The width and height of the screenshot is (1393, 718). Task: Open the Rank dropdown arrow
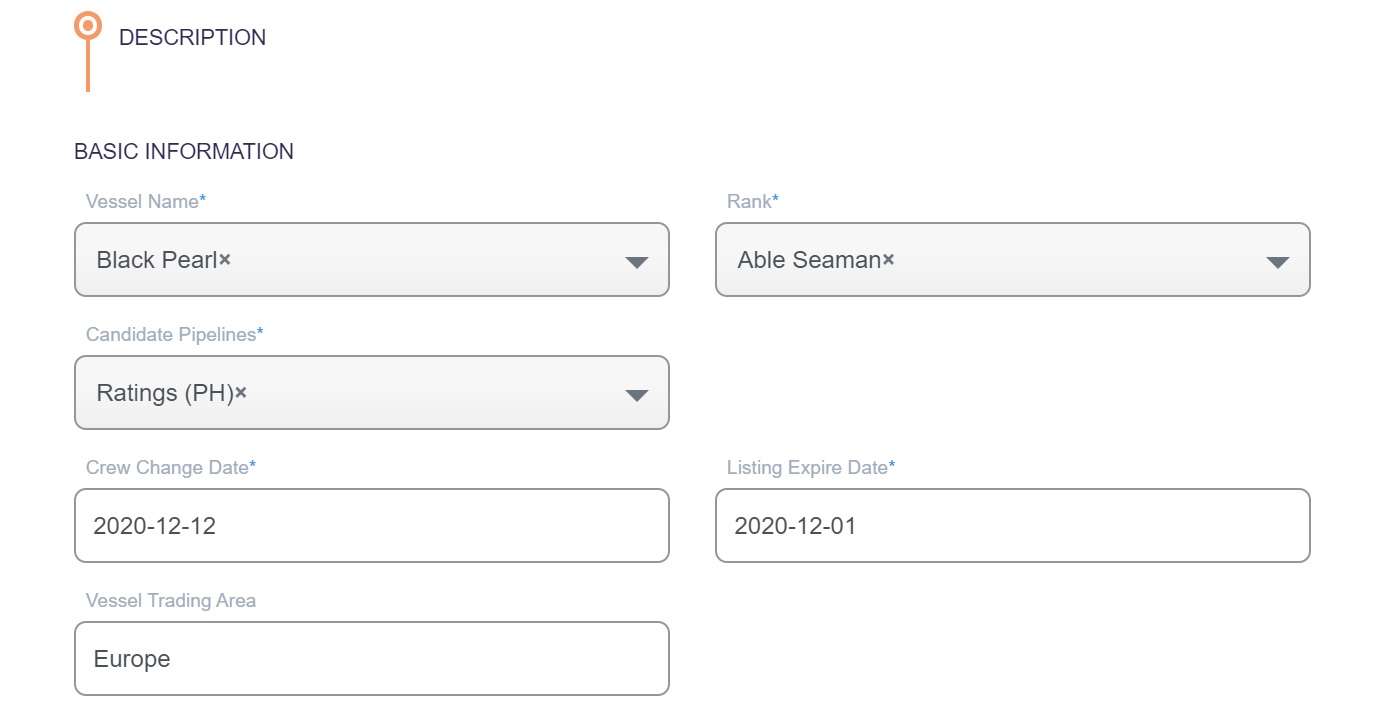click(x=1277, y=262)
